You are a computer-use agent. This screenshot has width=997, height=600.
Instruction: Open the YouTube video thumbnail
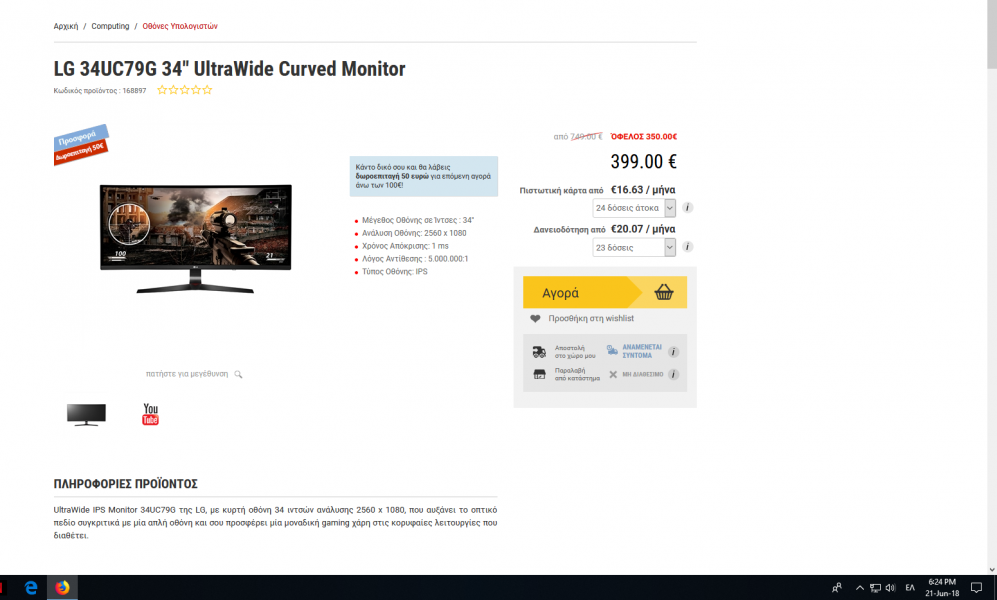(x=150, y=414)
